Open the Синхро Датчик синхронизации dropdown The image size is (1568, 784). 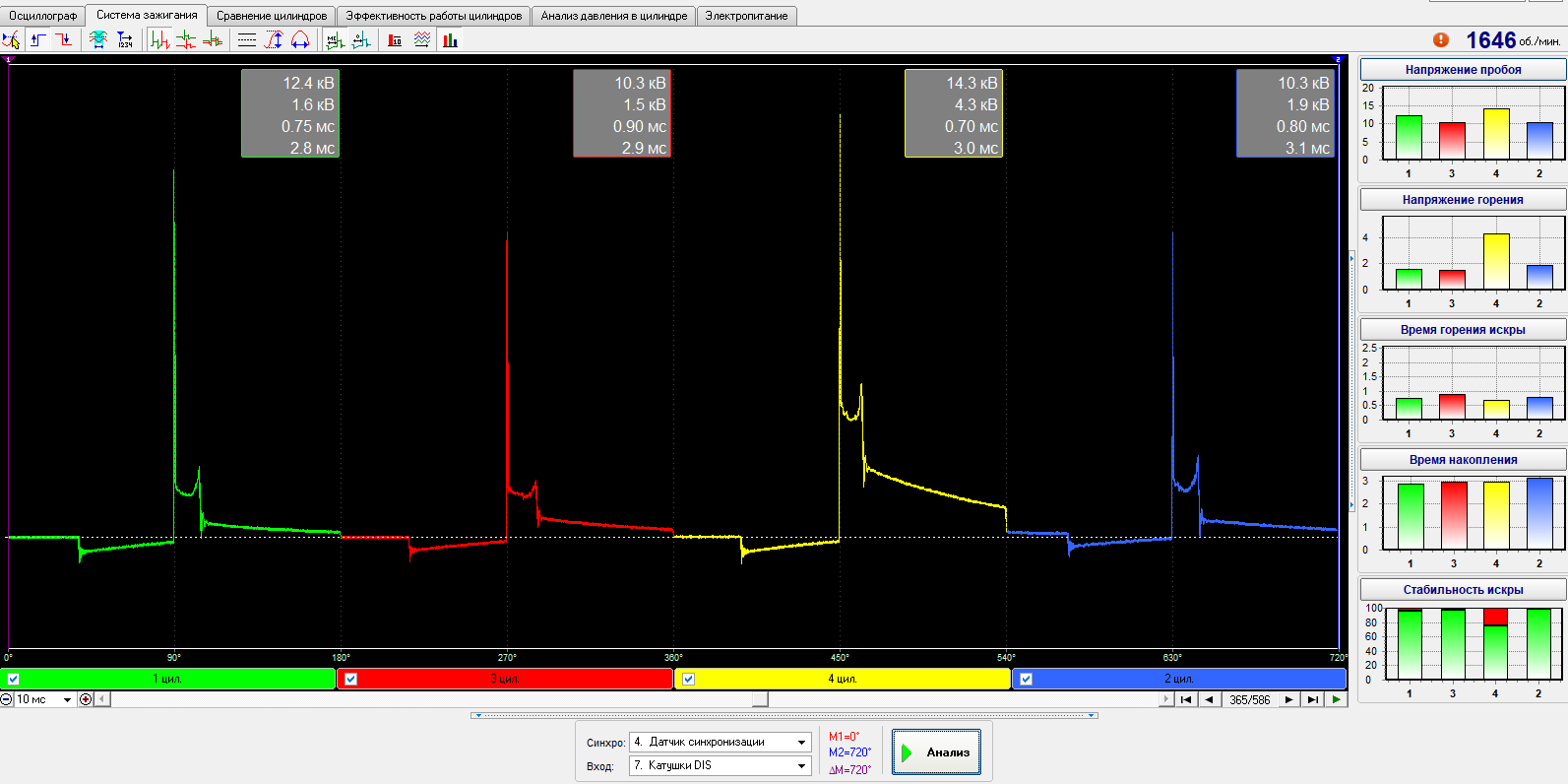coord(721,742)
